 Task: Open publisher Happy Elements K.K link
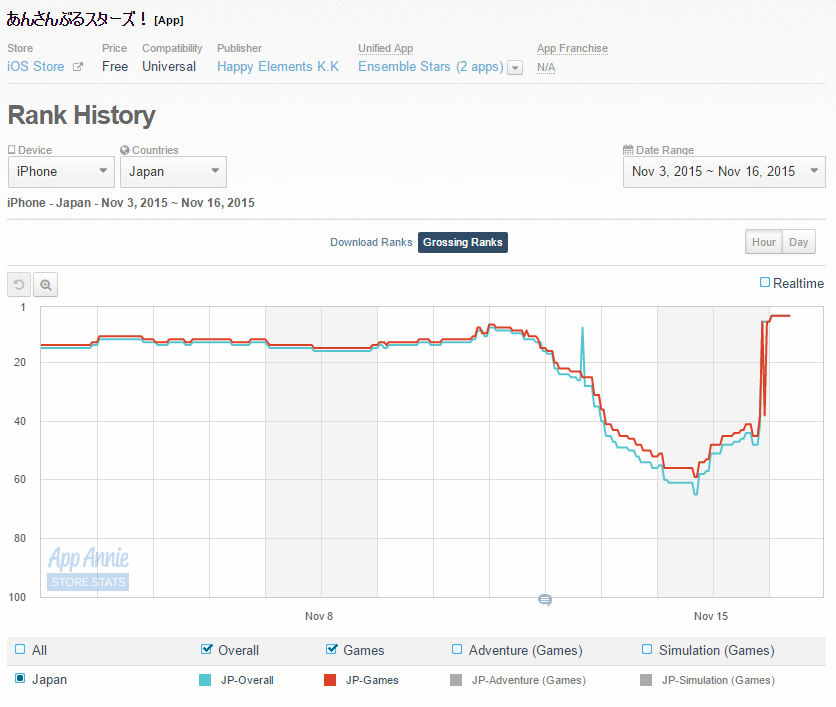pos(278,67)
